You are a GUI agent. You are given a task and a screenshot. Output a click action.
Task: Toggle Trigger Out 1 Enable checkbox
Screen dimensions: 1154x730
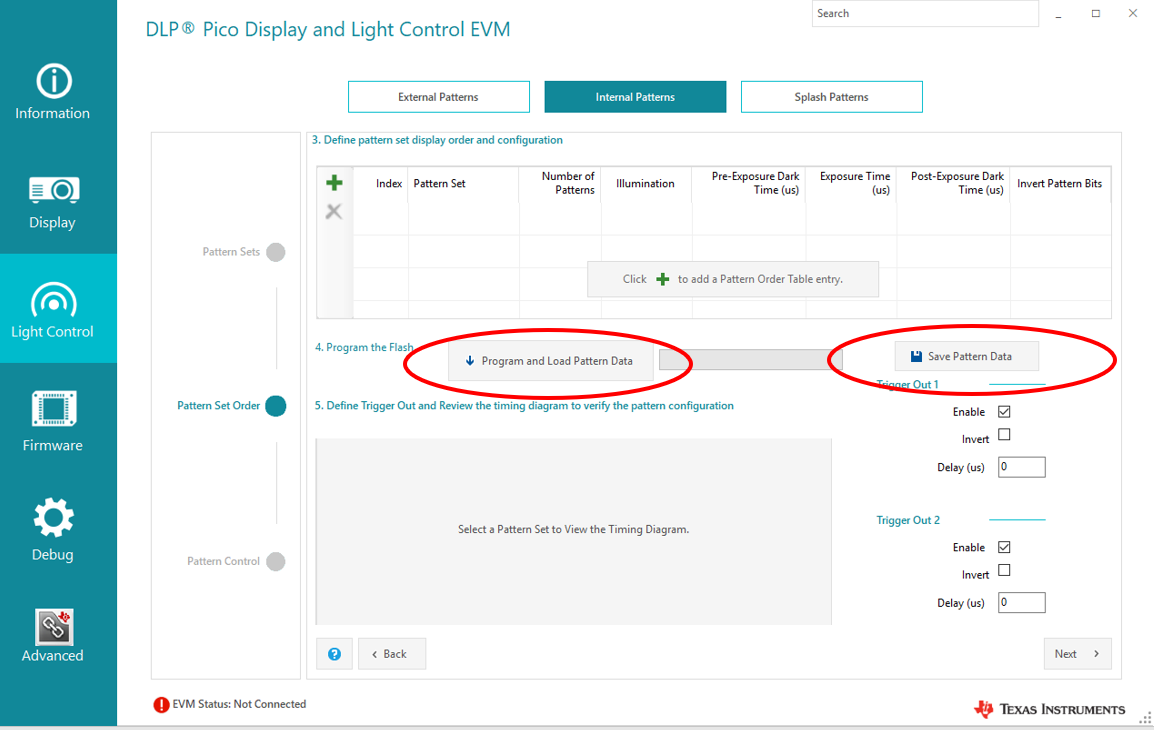(x=1004, y=411)
